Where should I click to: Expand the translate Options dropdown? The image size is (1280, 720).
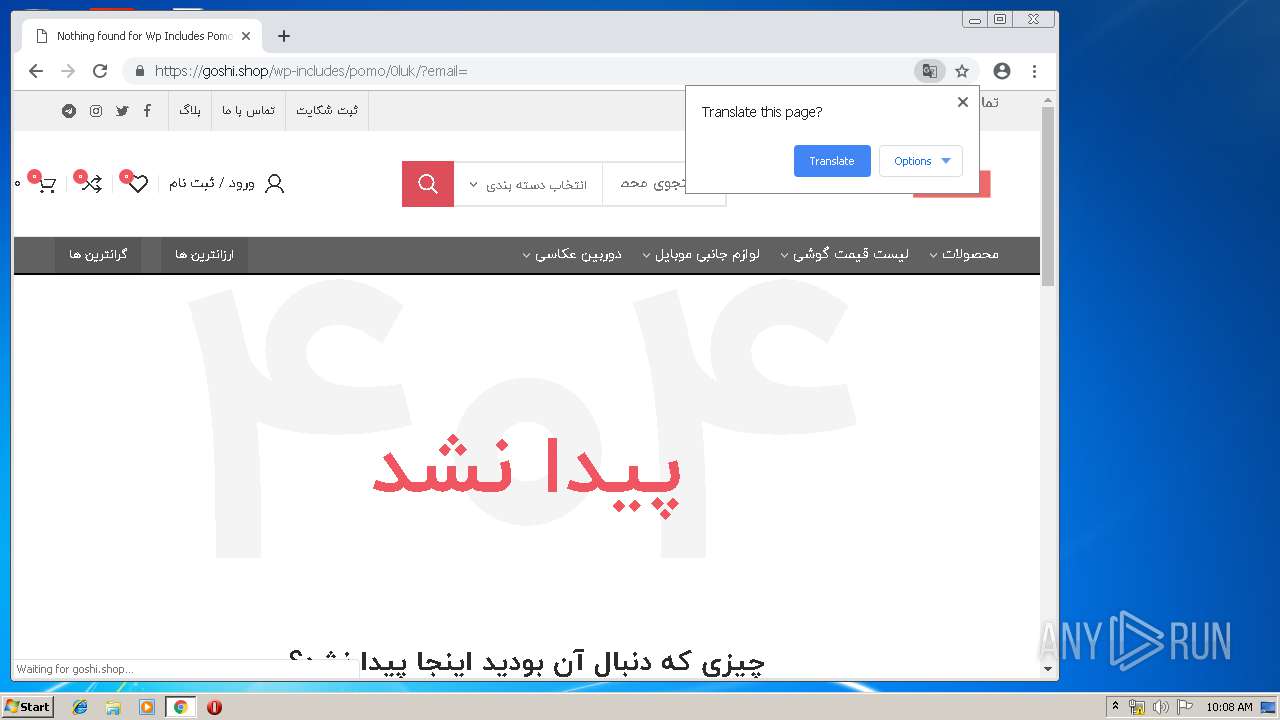(921, 161)
